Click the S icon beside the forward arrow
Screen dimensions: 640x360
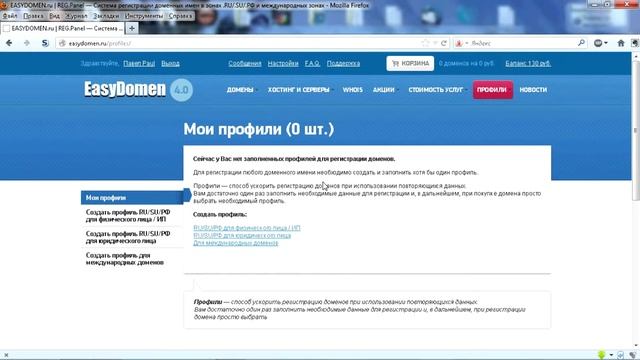point(45,43)
